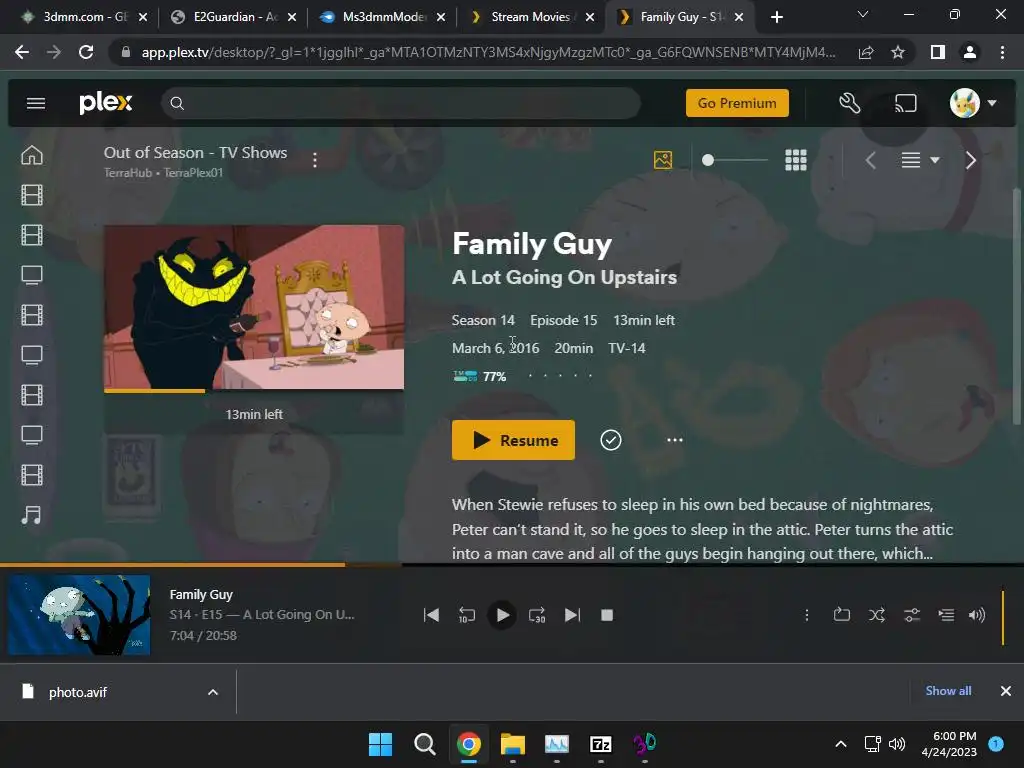
Task: Expand photo.avif download options chevron
Action: click(213, 692)
